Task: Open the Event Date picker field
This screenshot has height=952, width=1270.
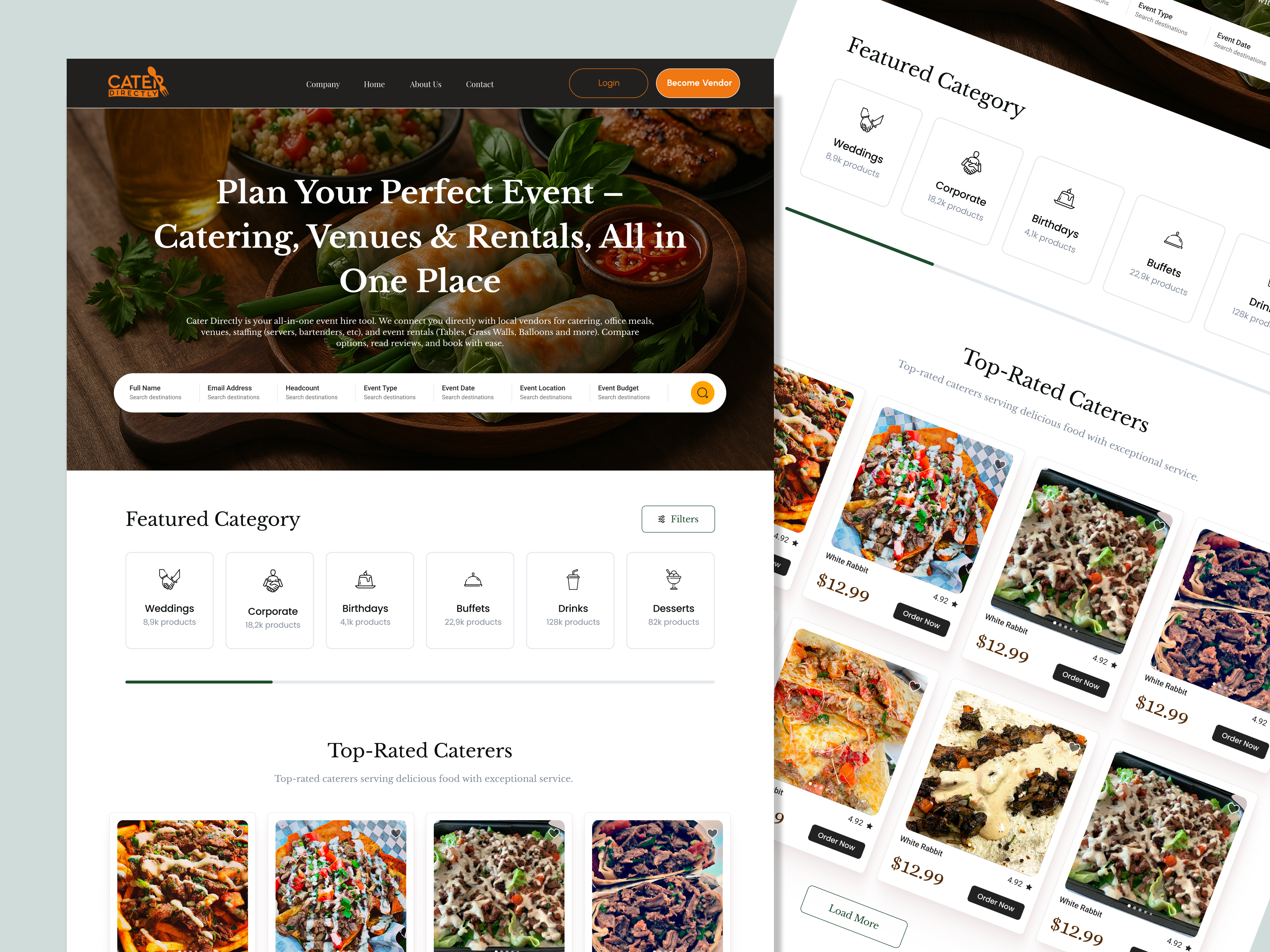Action: tap(468, 393)
